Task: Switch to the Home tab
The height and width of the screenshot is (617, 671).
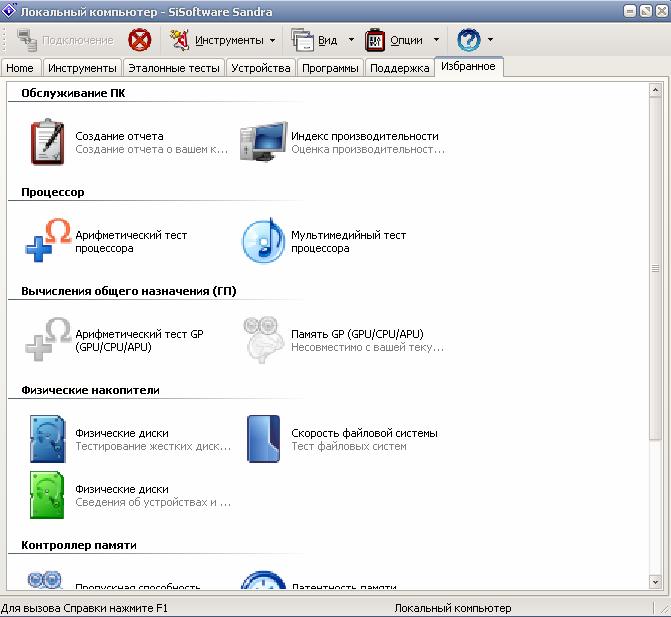Action: pos(20,68)
